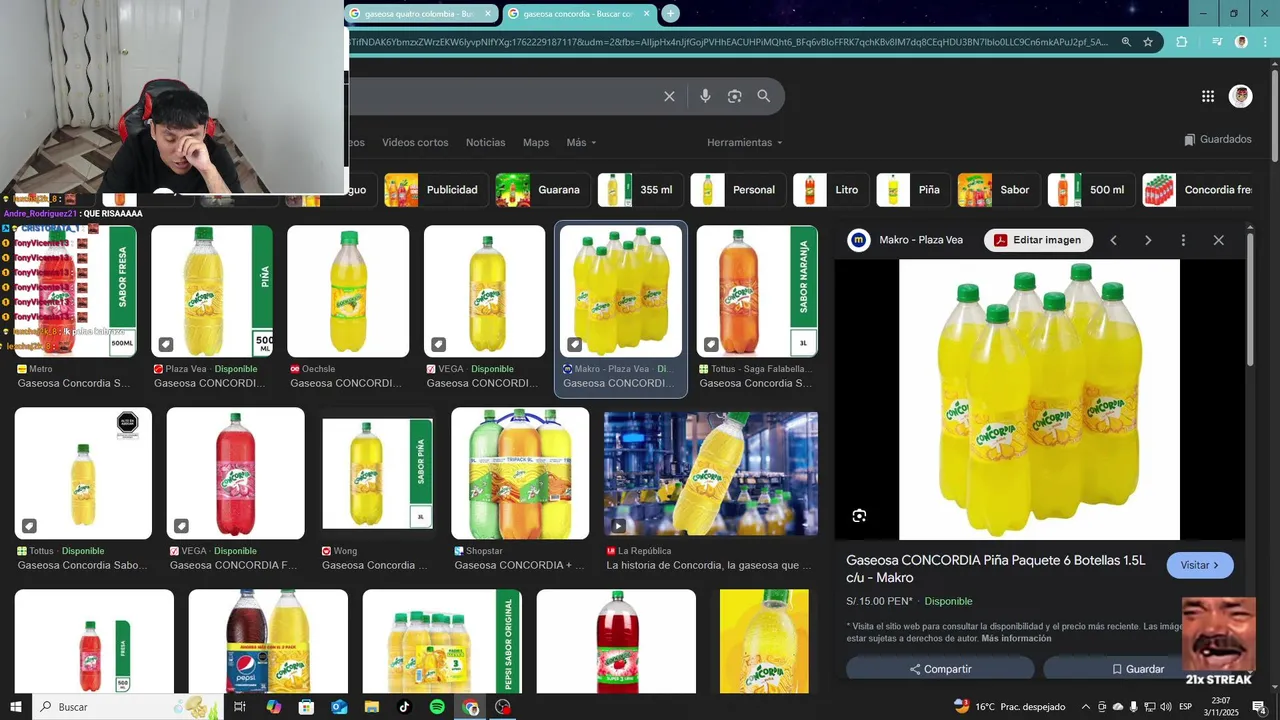Open the Chrome profile picture
Screen dimensions: 1280x720
click(1241, 42)
